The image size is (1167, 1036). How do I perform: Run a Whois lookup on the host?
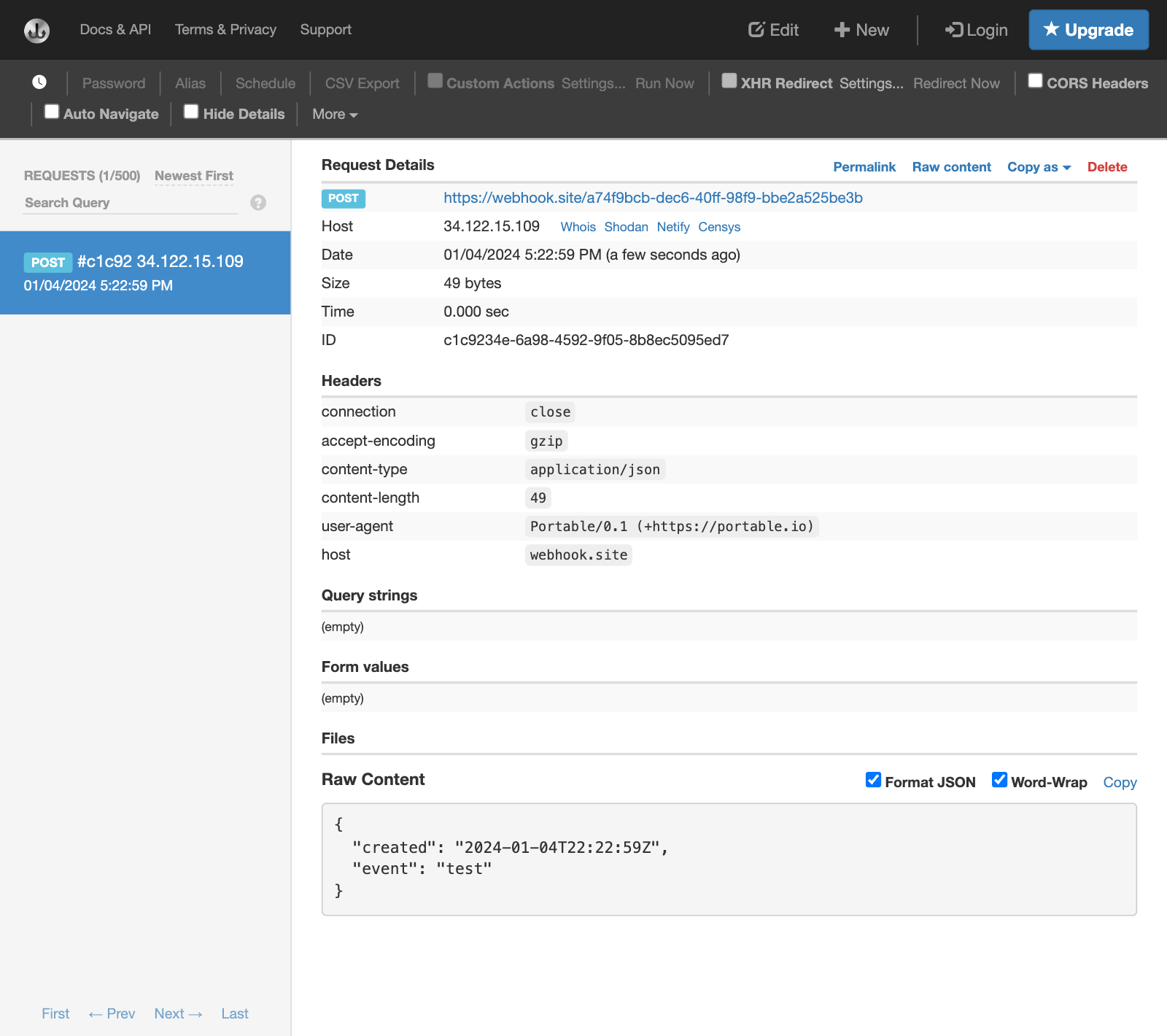point(578,227)
